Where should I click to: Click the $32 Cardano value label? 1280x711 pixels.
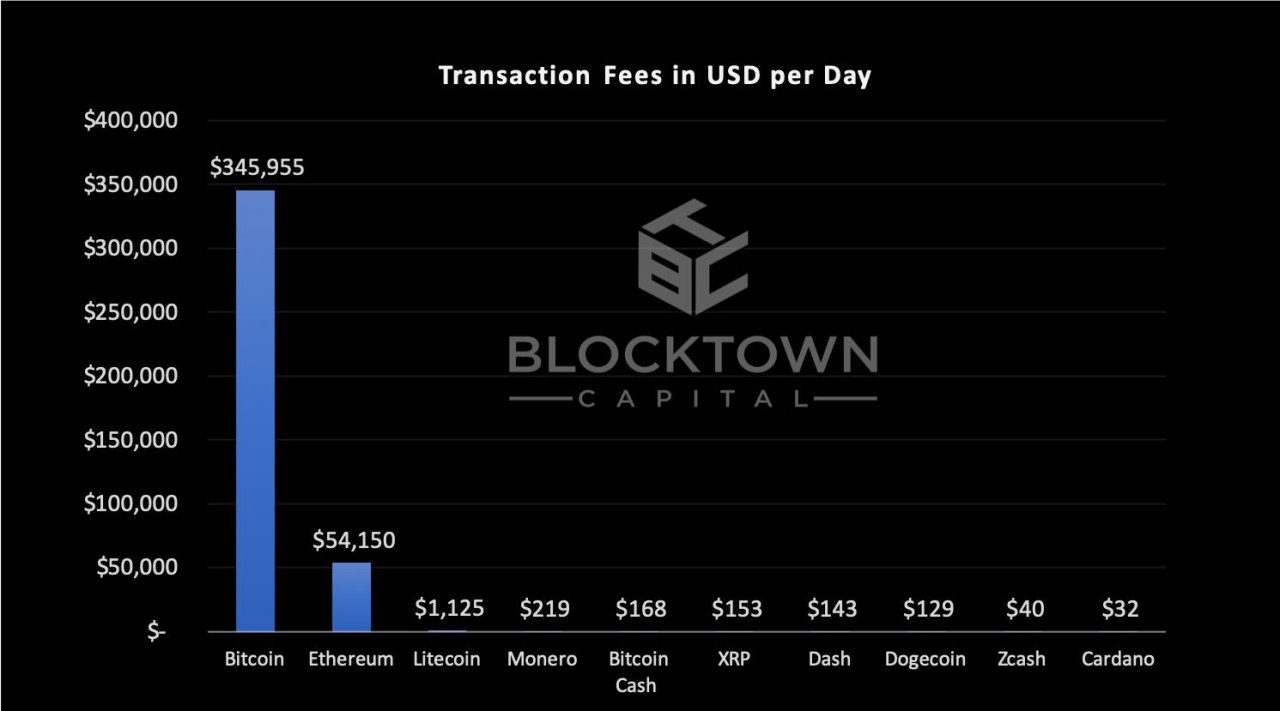tap(1120, 608)
